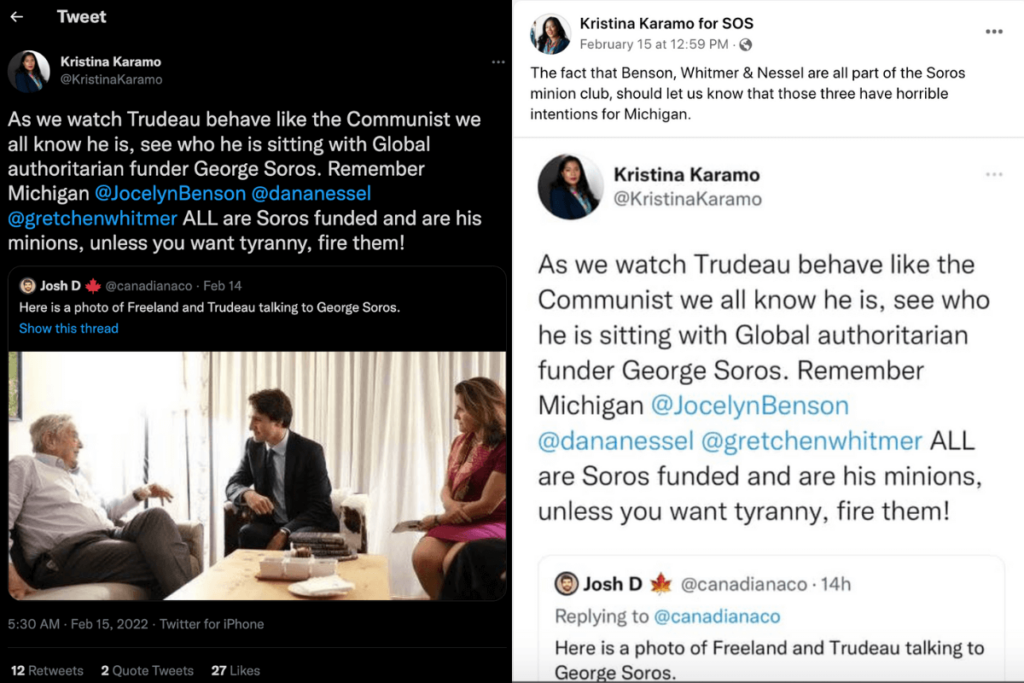1024x683 pixels.
Task: Click the tweet timestamp 5:30 AM Feb 15, 2022
Action: (x=136, y=624)
